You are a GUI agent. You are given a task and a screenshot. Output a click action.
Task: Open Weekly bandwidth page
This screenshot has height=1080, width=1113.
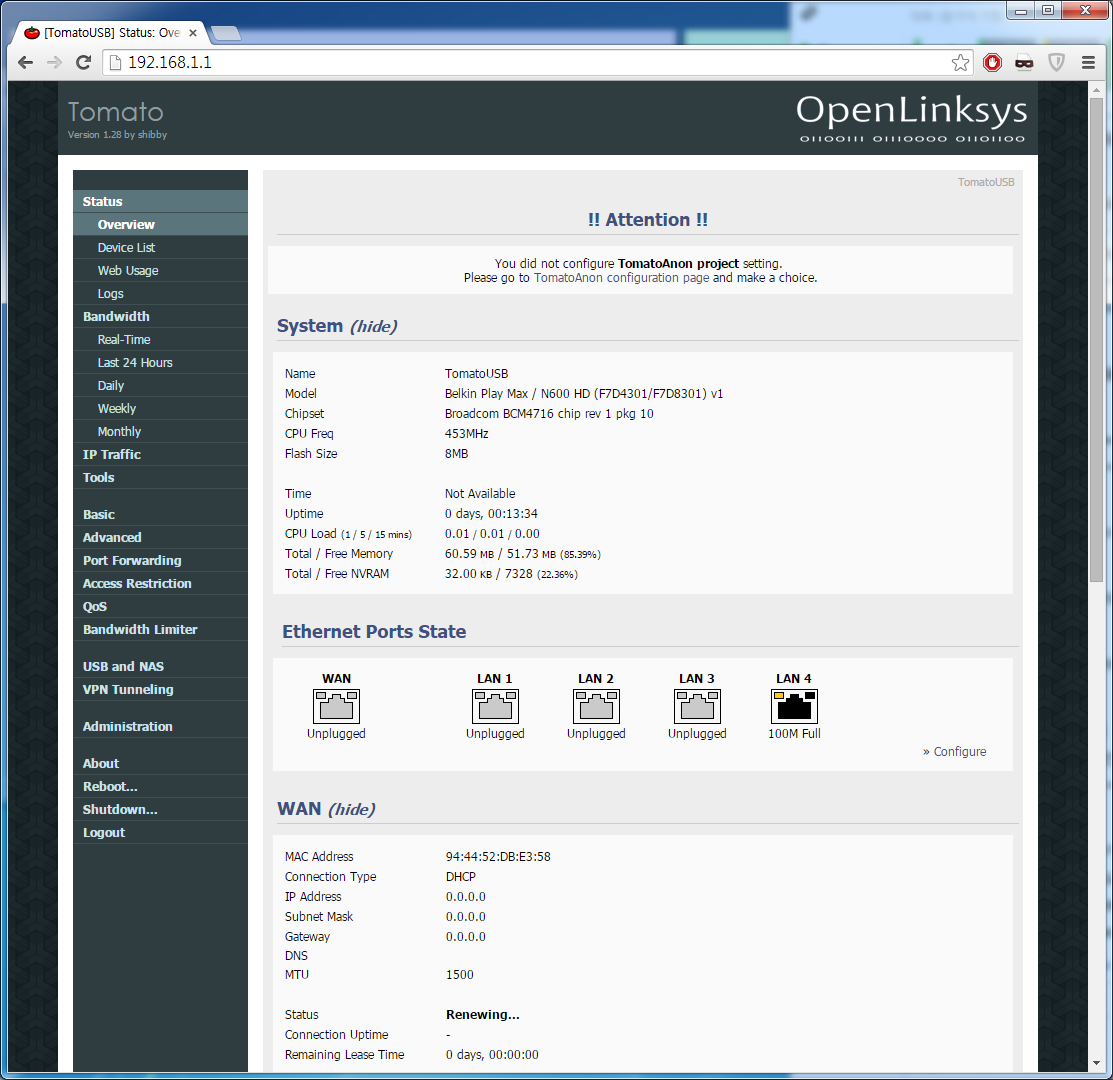coord(160,409)
